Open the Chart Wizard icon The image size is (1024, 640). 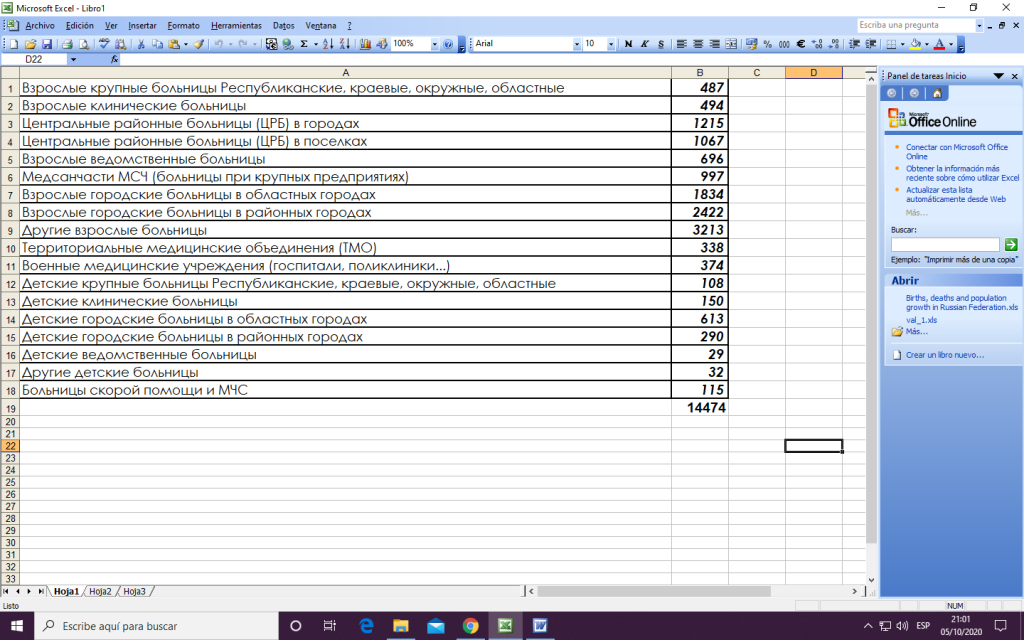point(364,44)
